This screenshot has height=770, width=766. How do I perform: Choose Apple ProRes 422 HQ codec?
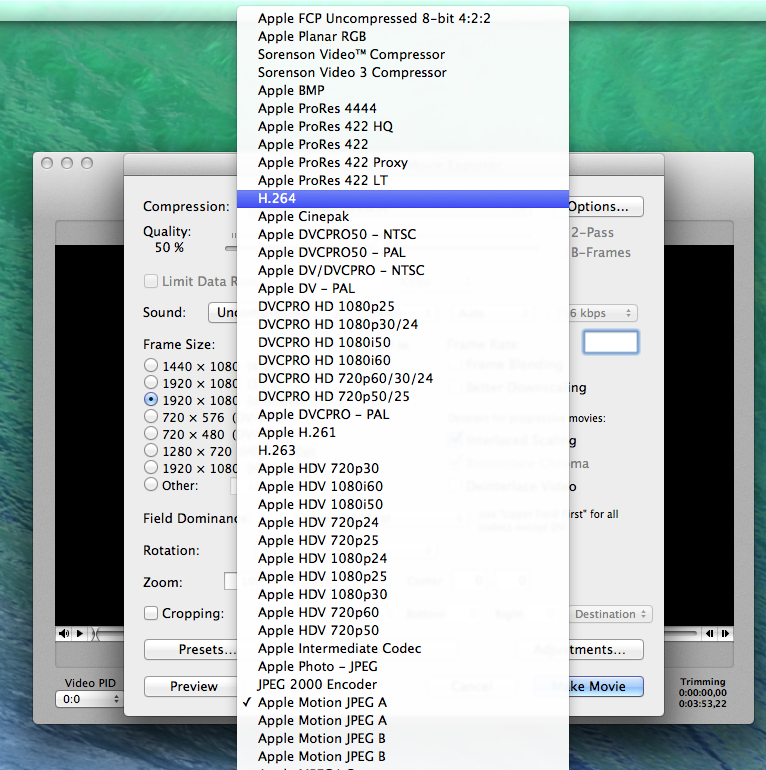[x=403, y=126]
